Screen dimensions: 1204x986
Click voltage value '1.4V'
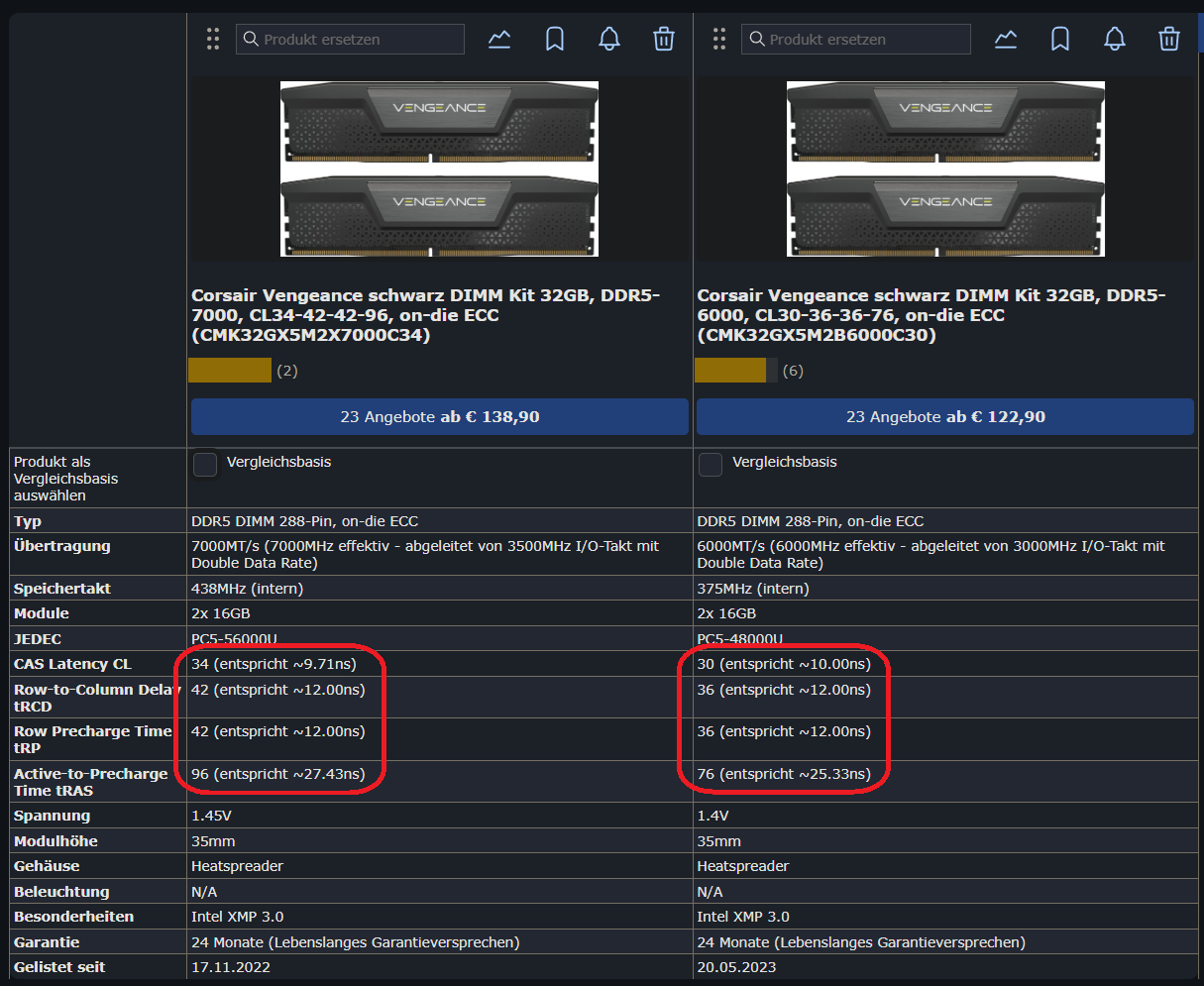712,816
